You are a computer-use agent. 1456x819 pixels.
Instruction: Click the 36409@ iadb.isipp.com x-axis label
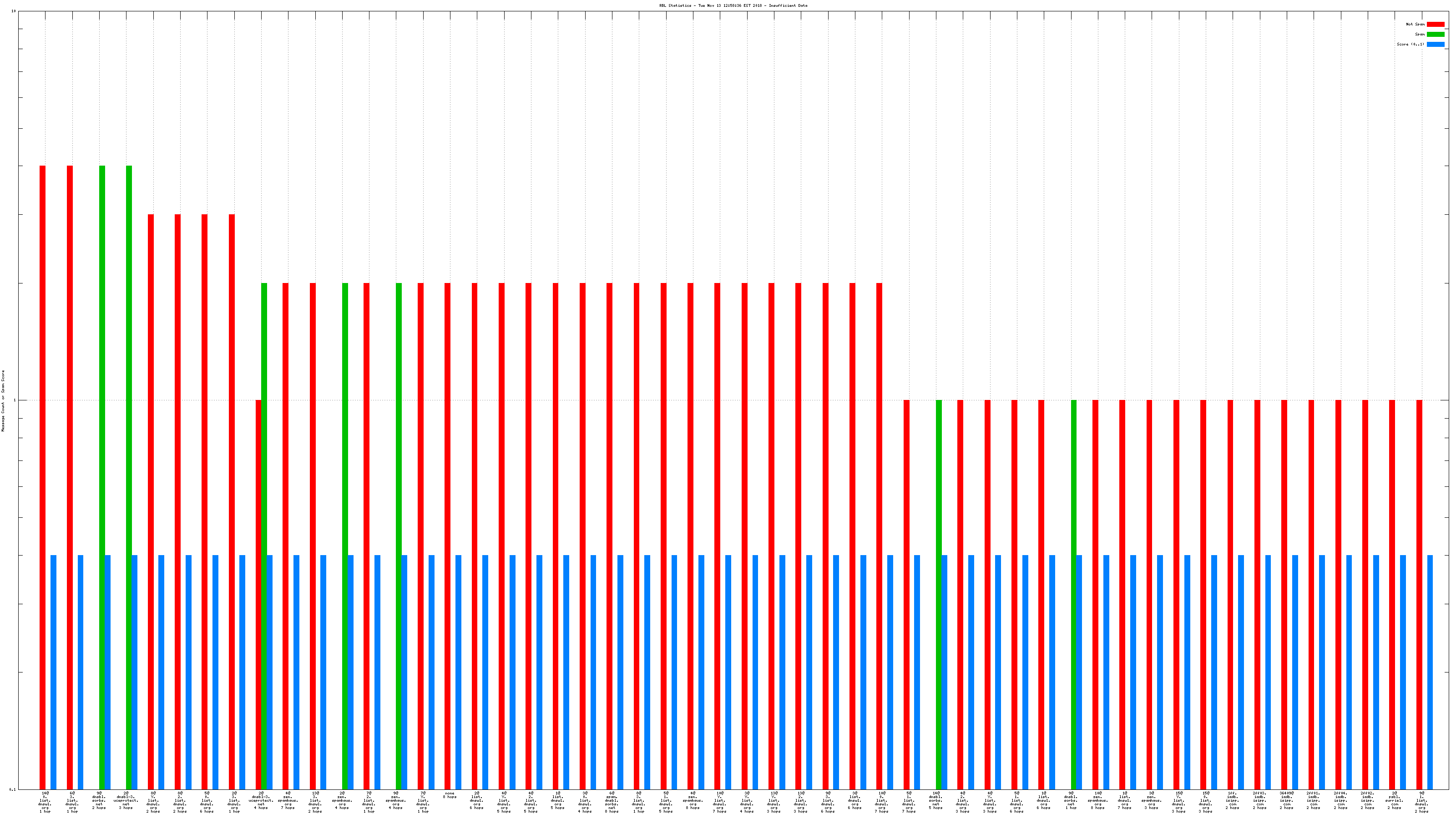tap(1286, 800)
